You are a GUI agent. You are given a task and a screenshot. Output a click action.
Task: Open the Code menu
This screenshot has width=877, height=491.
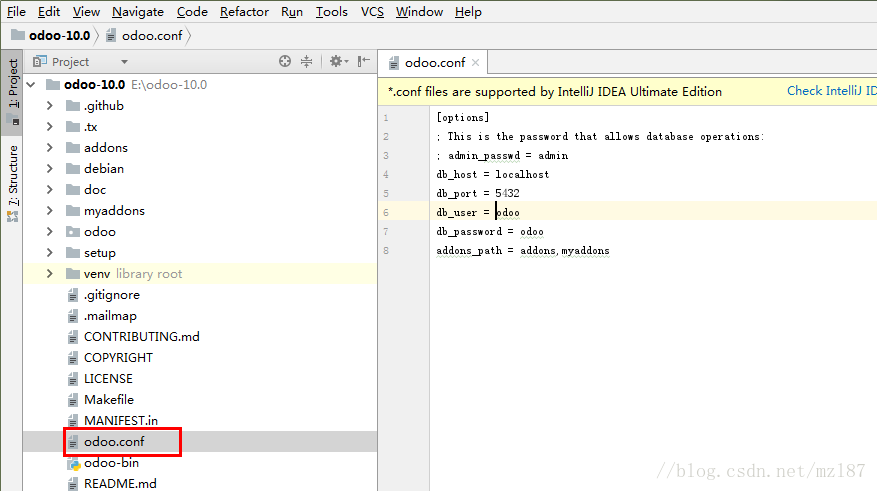click(192, 12)
